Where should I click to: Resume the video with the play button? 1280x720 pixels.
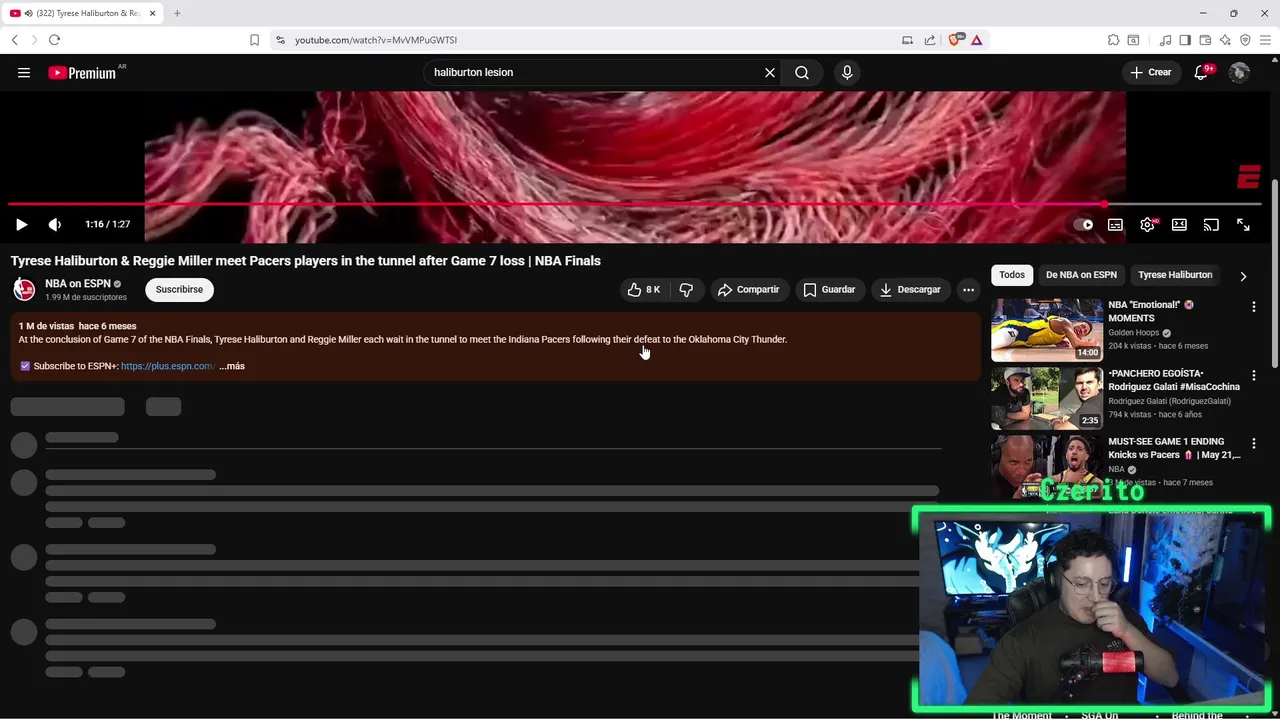22,225
